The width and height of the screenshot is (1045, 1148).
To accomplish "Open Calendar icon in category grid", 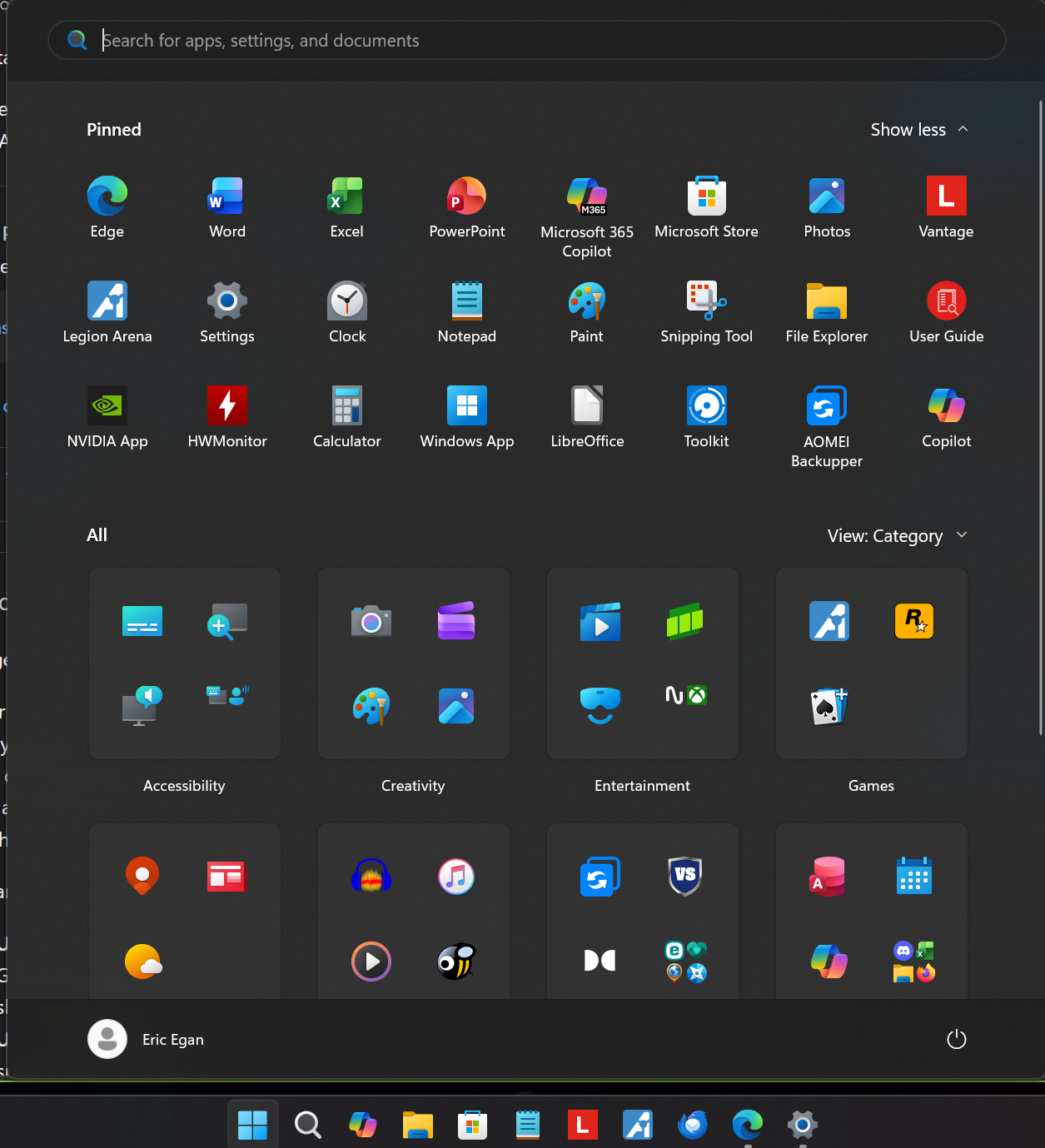I will pyautogui.click(x=914, y=876).
